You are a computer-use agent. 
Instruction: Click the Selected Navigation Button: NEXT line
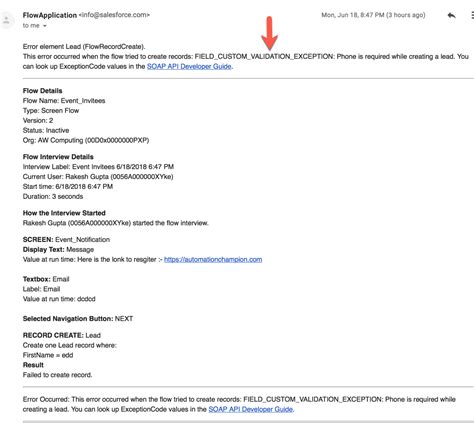(x=78, y=319)
